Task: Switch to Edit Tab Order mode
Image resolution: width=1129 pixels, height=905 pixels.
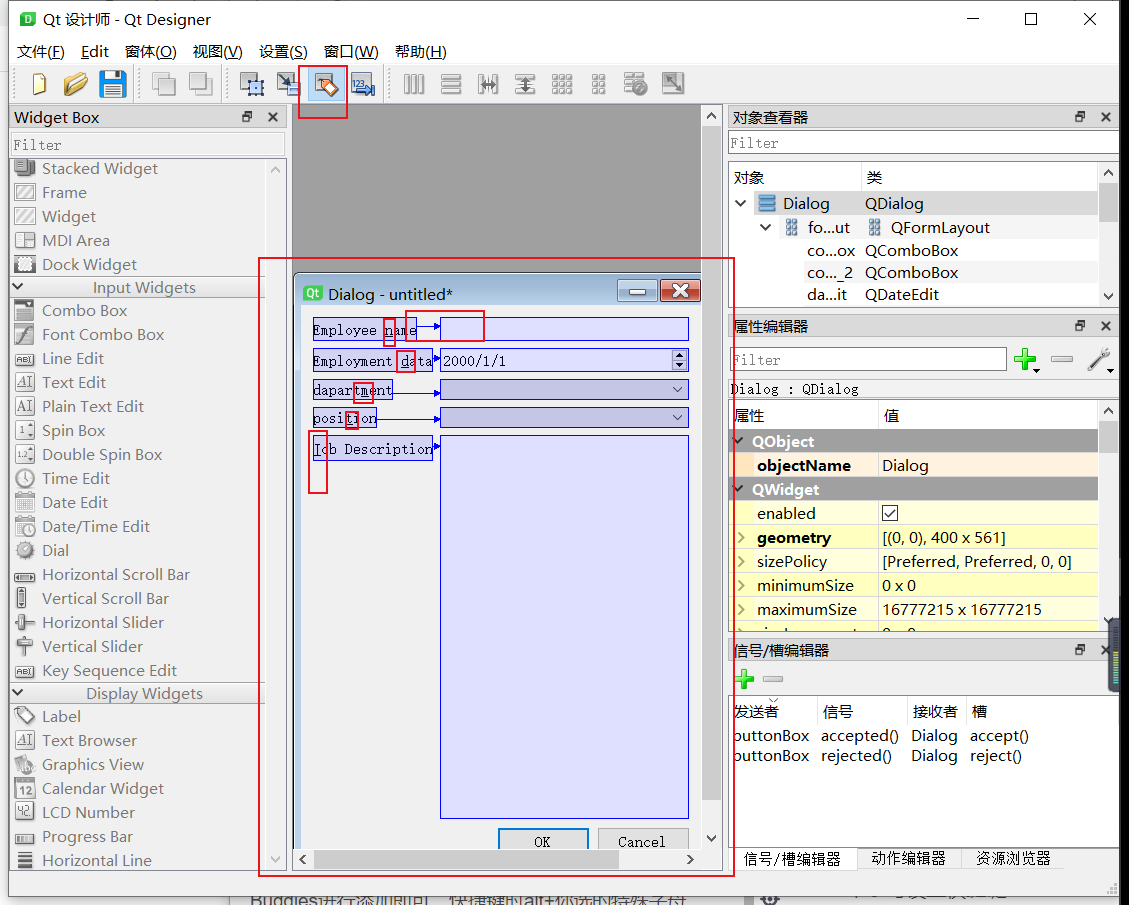Action: (x=361, y=84)
